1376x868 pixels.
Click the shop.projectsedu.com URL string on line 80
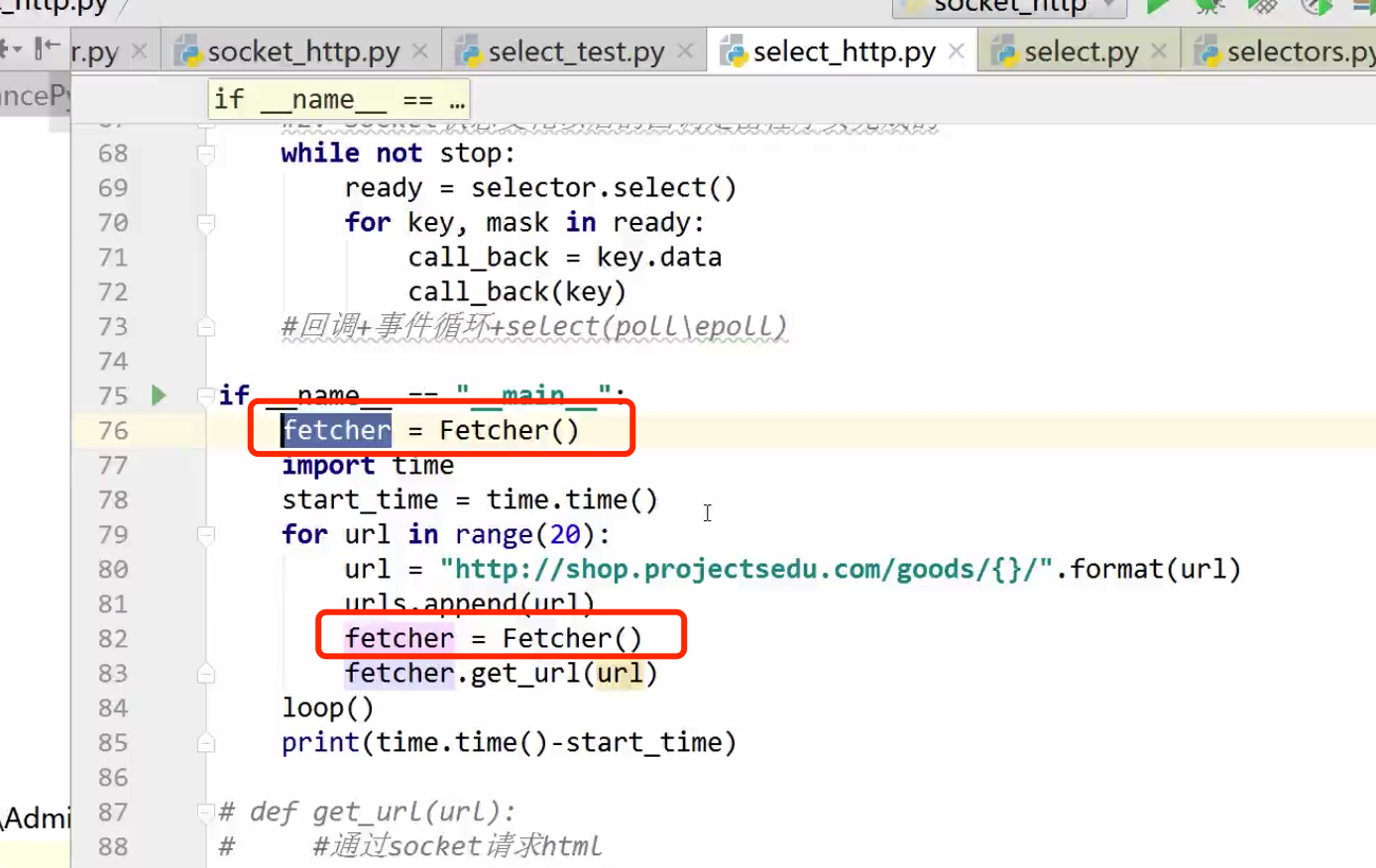pyautogui.click(x=745, y=569)
